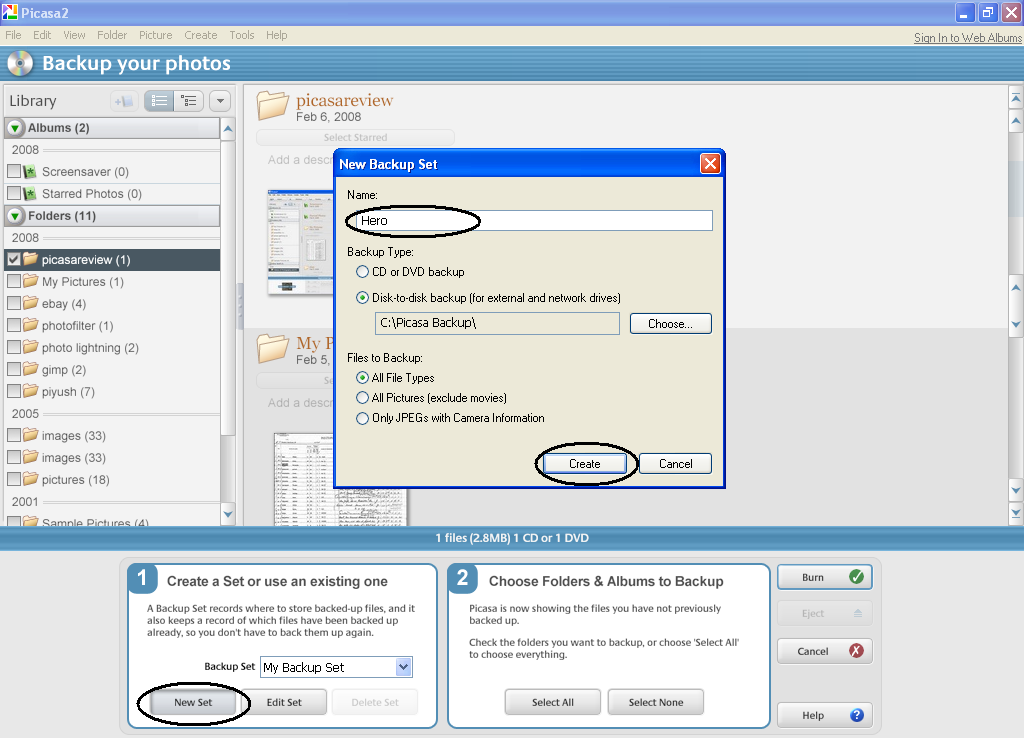This screenshot has height=738, width=1024.
Task: Click the Picasa2 logo in title bar
Action: [x=10, y=12]
